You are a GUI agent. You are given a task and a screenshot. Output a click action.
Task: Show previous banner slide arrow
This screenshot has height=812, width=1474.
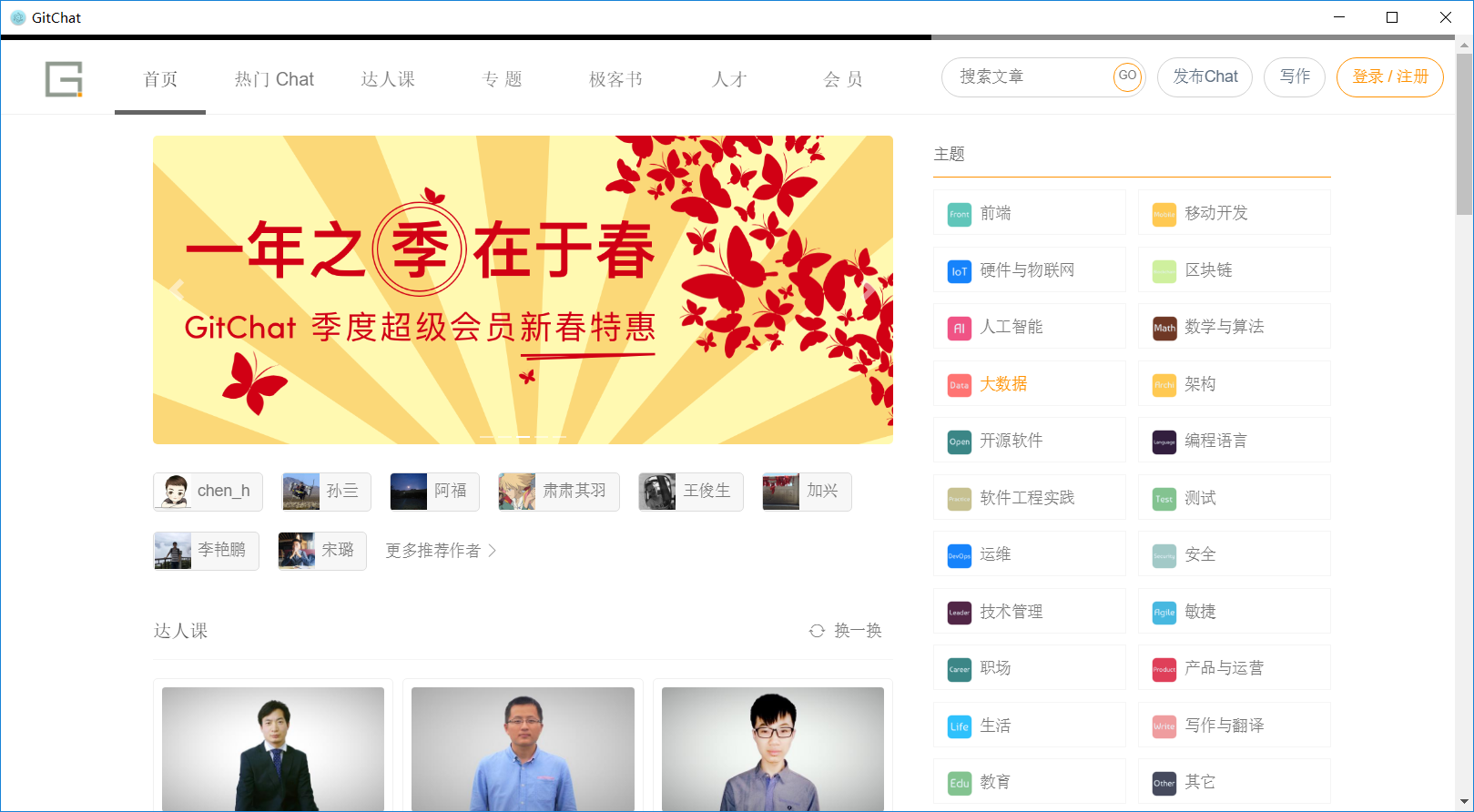177,289
